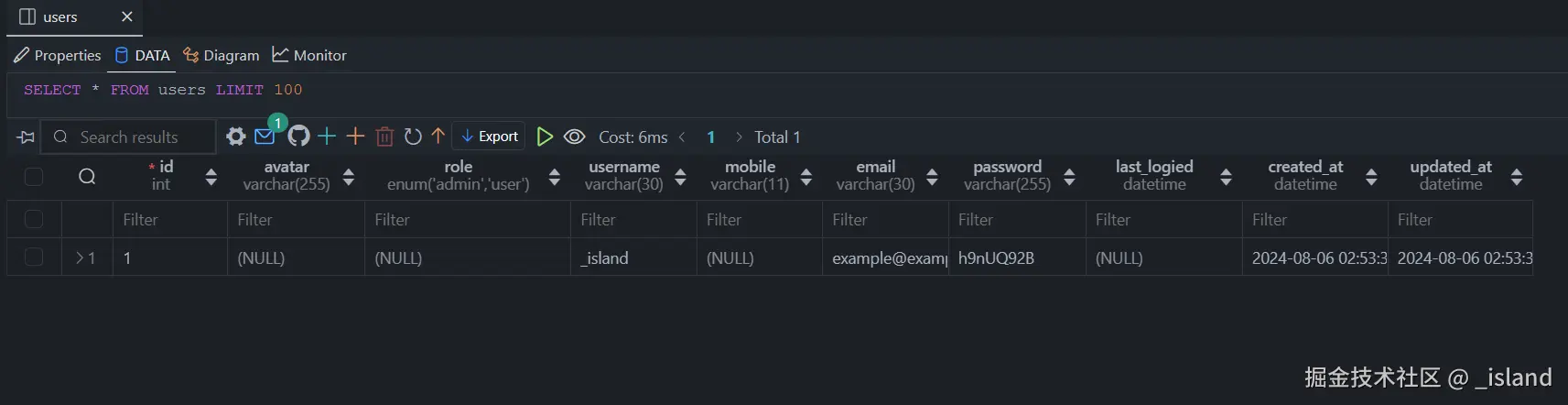Viewport: 1568px width, 405px height.
Task: Click the sort arrows on the username column
Action: coord(680,177)
